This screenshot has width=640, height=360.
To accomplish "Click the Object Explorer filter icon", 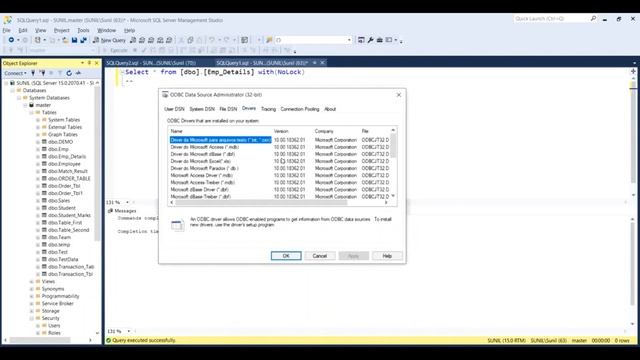I will [60, 73].
